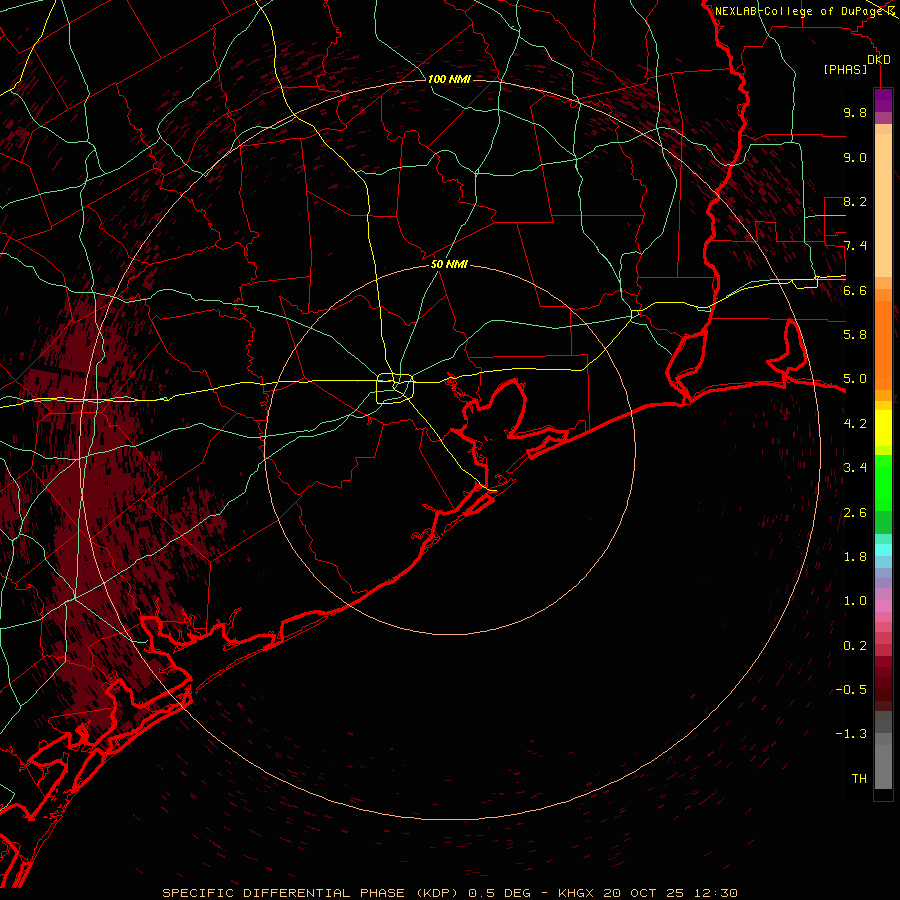Click the 1.8 value on color scale
Viewport: 900px width, 900px height.
tap(855, 557)
